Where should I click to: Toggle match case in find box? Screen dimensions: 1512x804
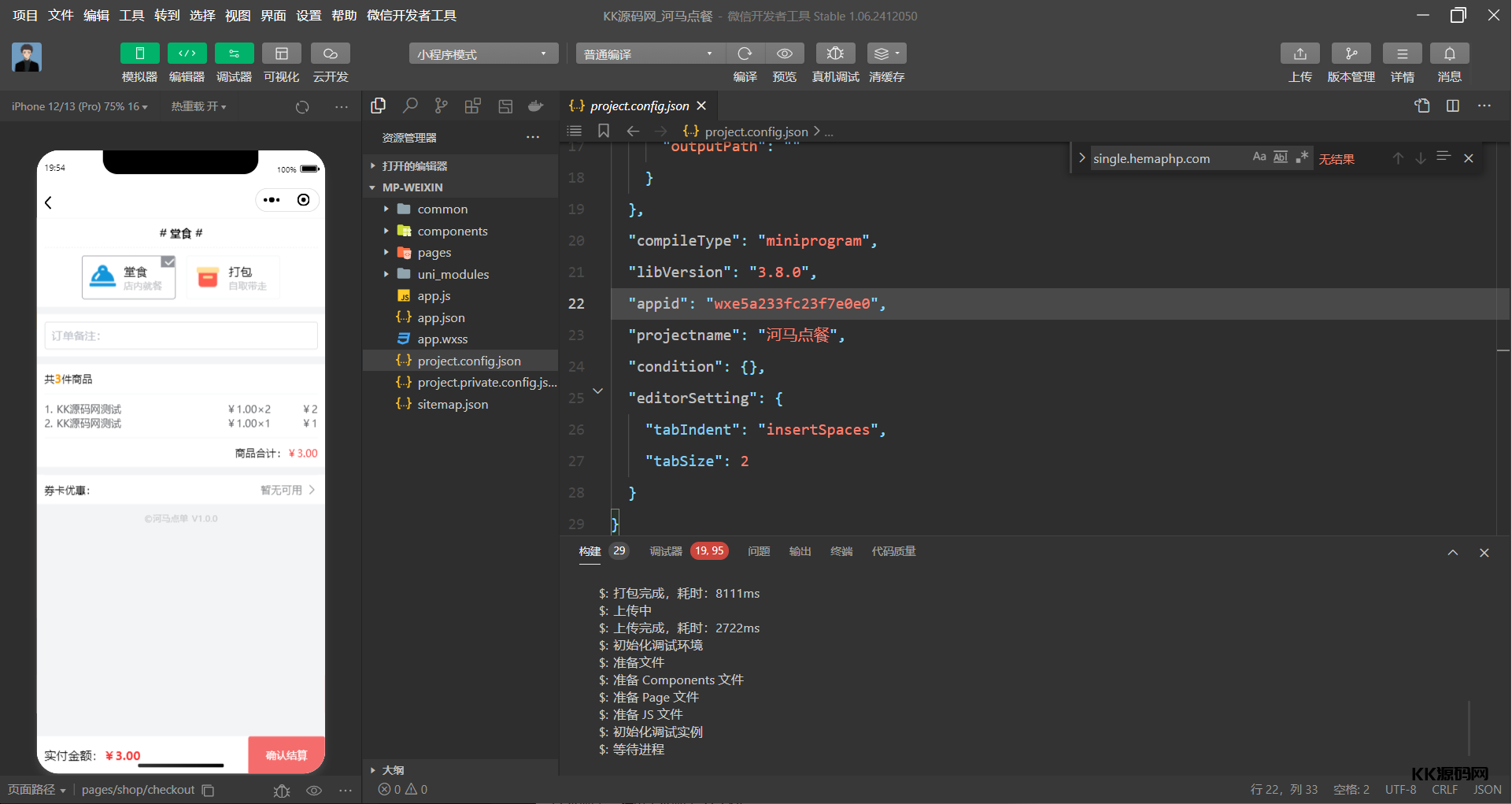(1259, 157)
